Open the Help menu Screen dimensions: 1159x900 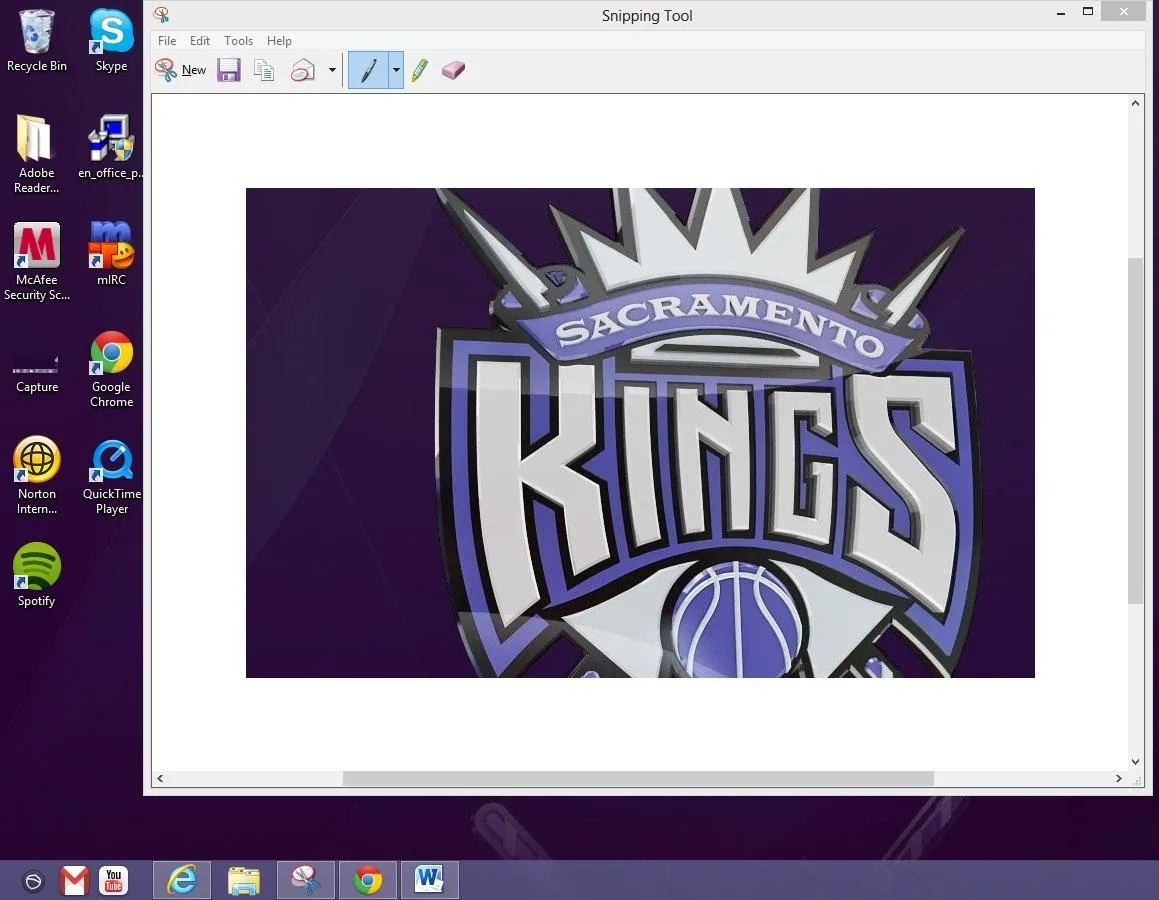(x=279, y=41)
